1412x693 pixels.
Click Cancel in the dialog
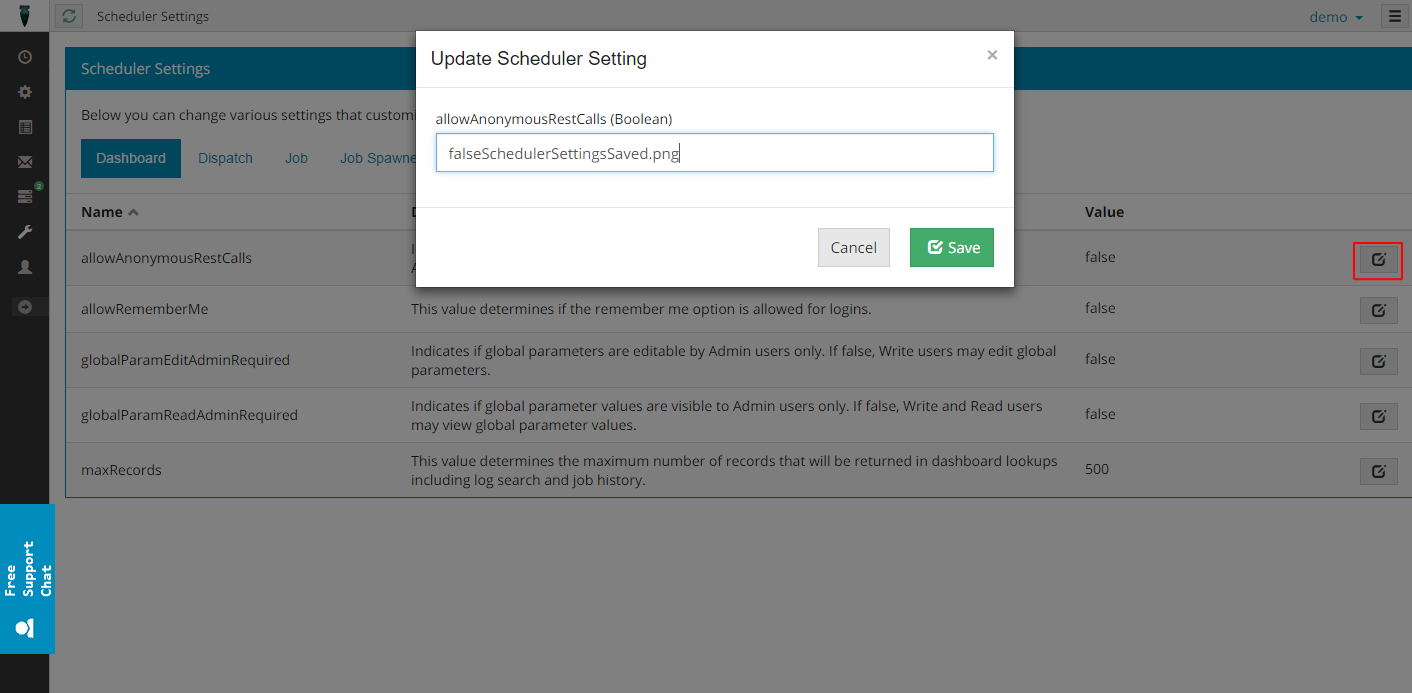tap(853, 248)
